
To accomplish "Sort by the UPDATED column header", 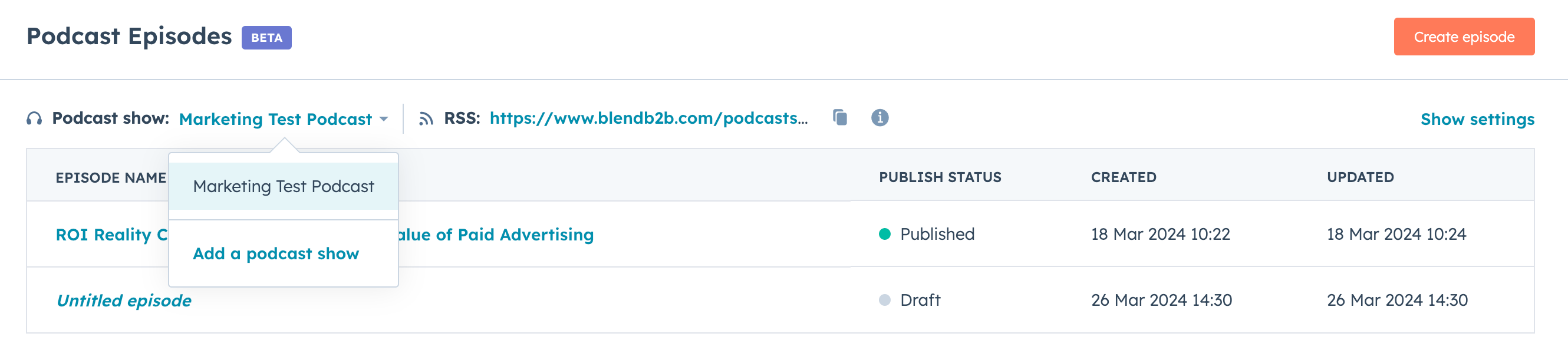I will point(1358,177).
